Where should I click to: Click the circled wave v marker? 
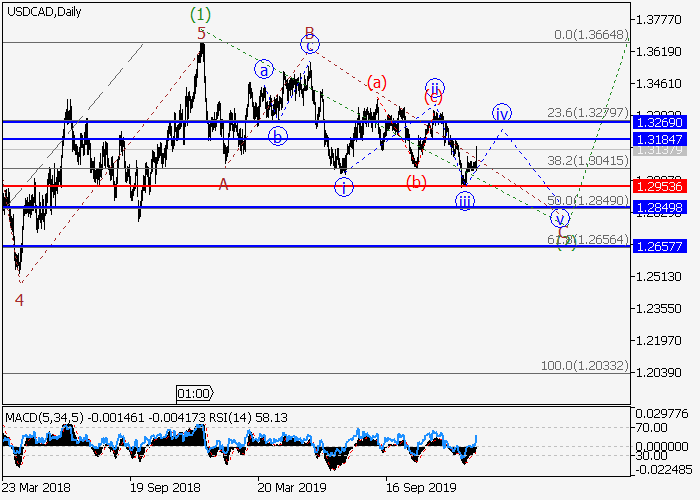coord(560,217)
